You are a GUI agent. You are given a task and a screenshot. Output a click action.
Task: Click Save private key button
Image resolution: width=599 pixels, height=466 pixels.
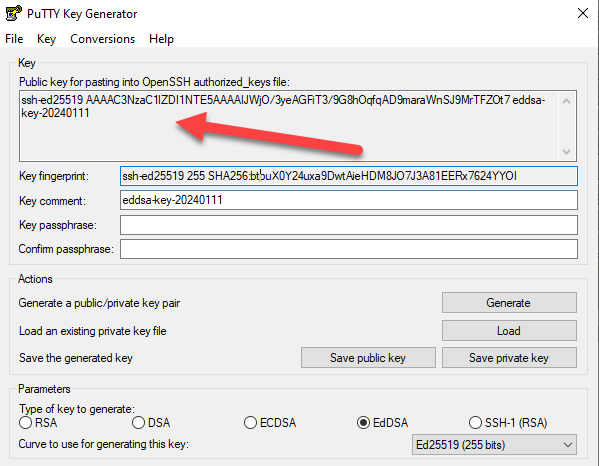click(509, 358)
